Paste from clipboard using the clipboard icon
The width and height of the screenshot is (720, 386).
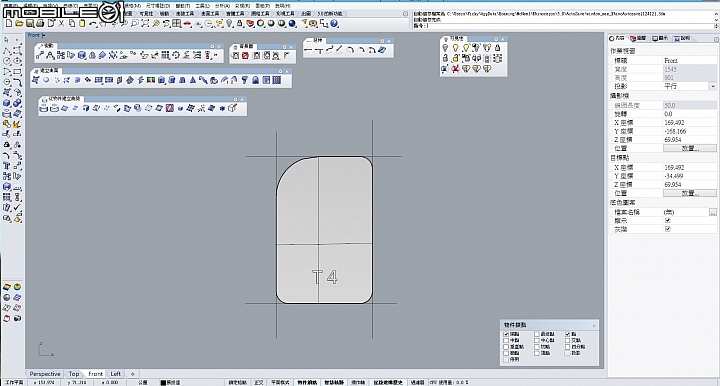click(82, 23)
